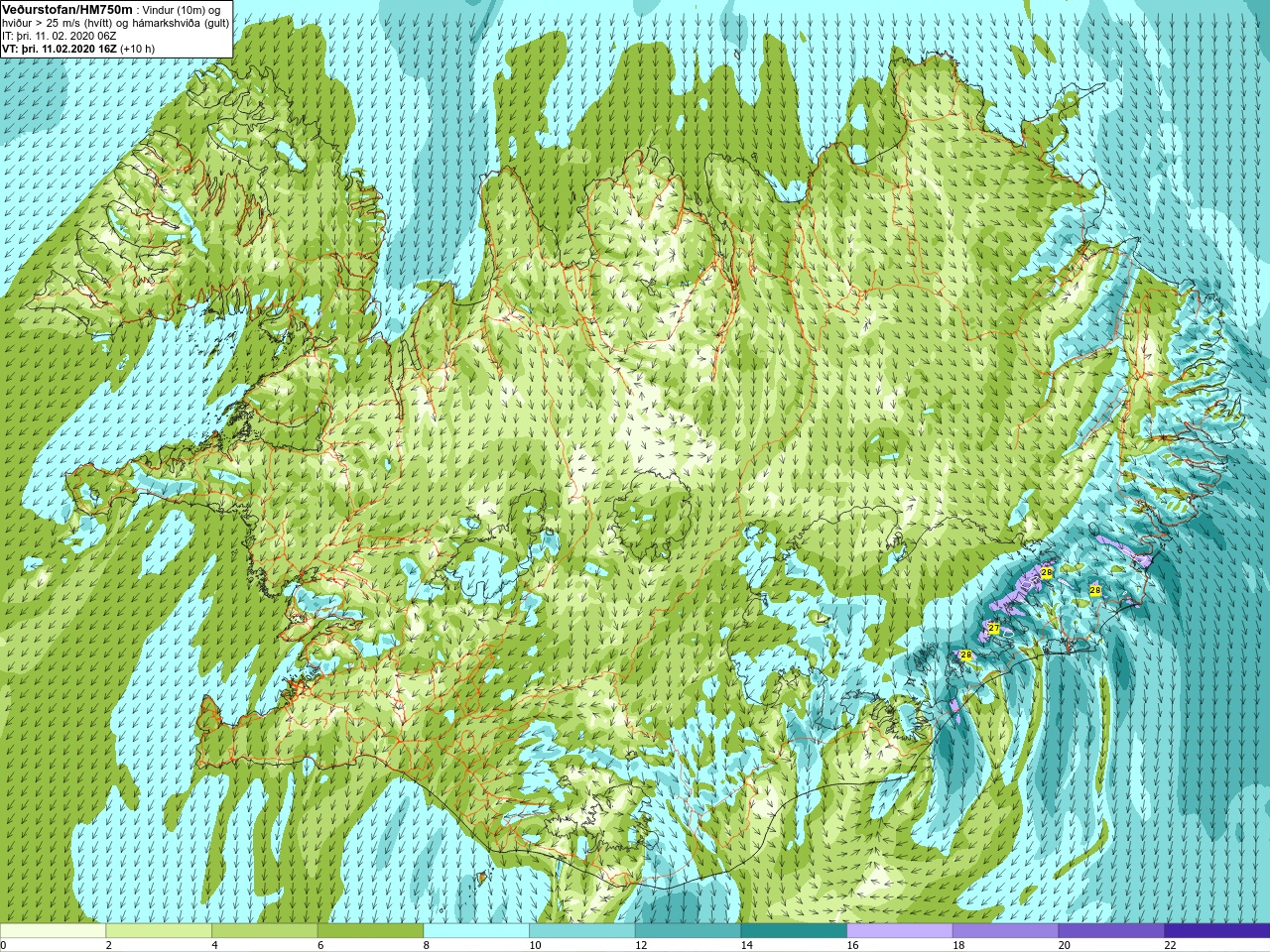This screenshot has height=952, width=1270.
Task: Click the 16–18 m/s lavender legend swatch
Action: click(x=899, y=931)
